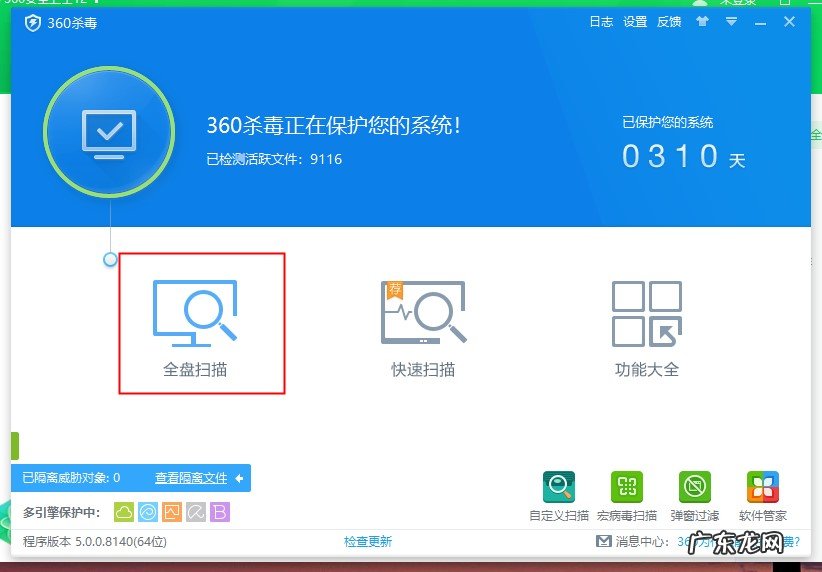Run 宏病毒扫描 macro virus scan
The image size is (822, 572).
tap(626, 496)
